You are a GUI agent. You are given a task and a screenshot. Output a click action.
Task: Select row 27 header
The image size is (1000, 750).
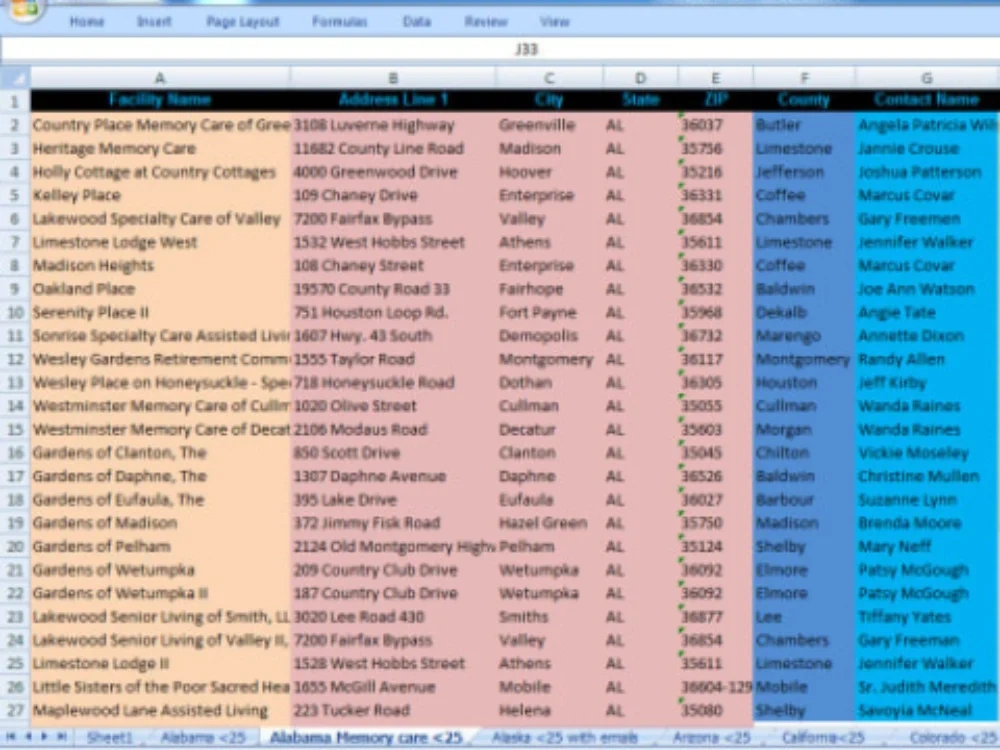(15, 710)
